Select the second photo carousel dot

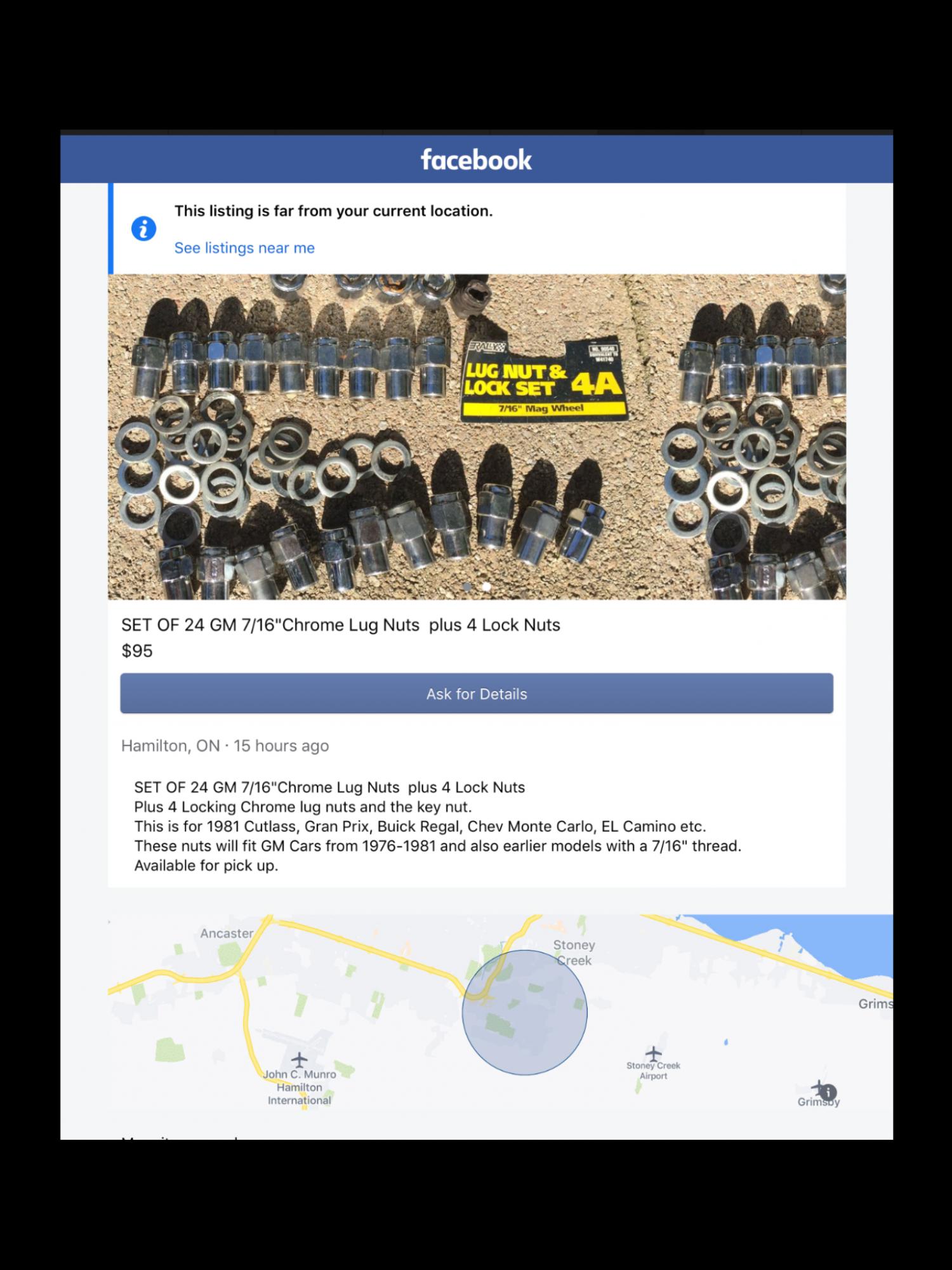(486, 587)
